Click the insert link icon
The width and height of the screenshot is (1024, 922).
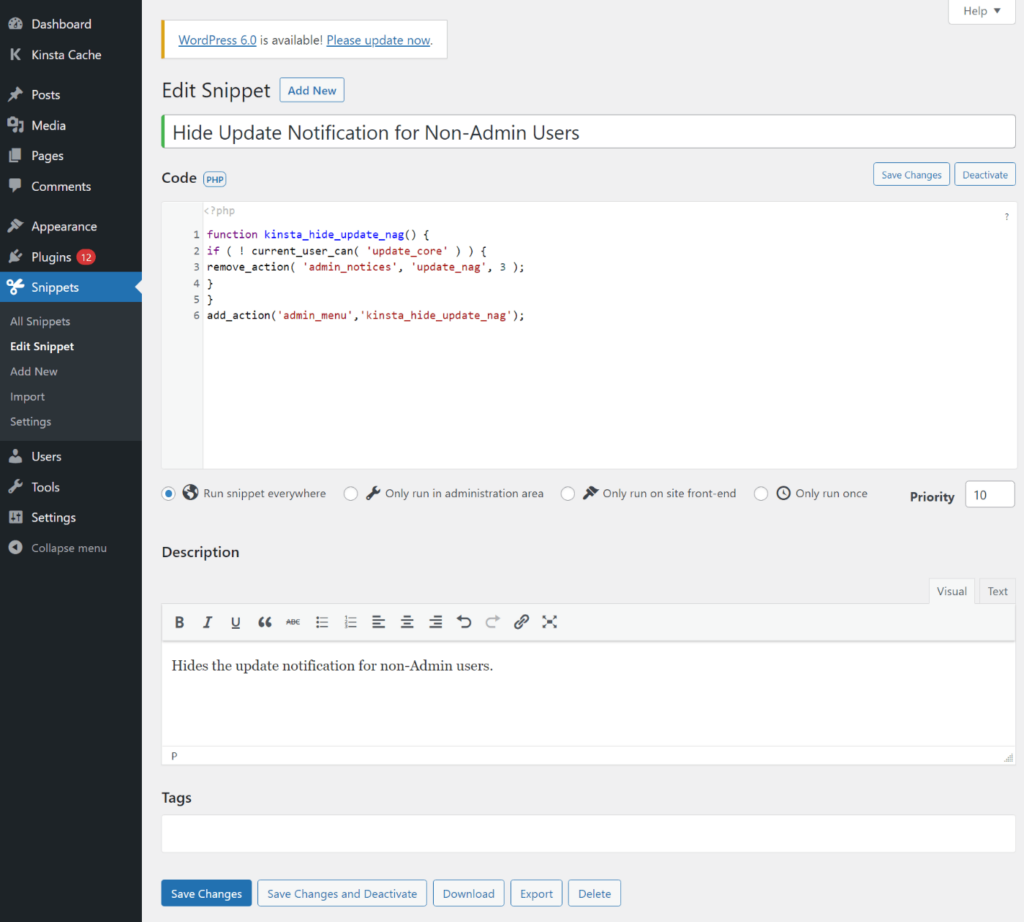(x=521, y=622)
